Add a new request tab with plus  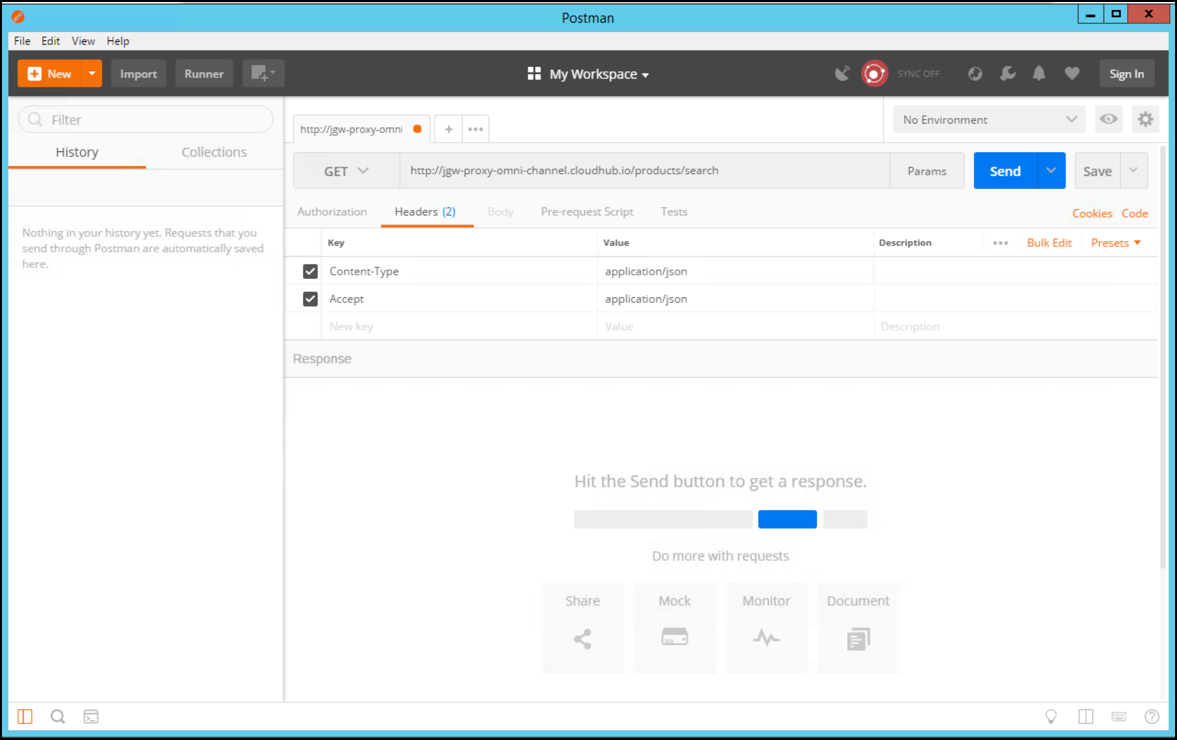click(x=448, y=129)
